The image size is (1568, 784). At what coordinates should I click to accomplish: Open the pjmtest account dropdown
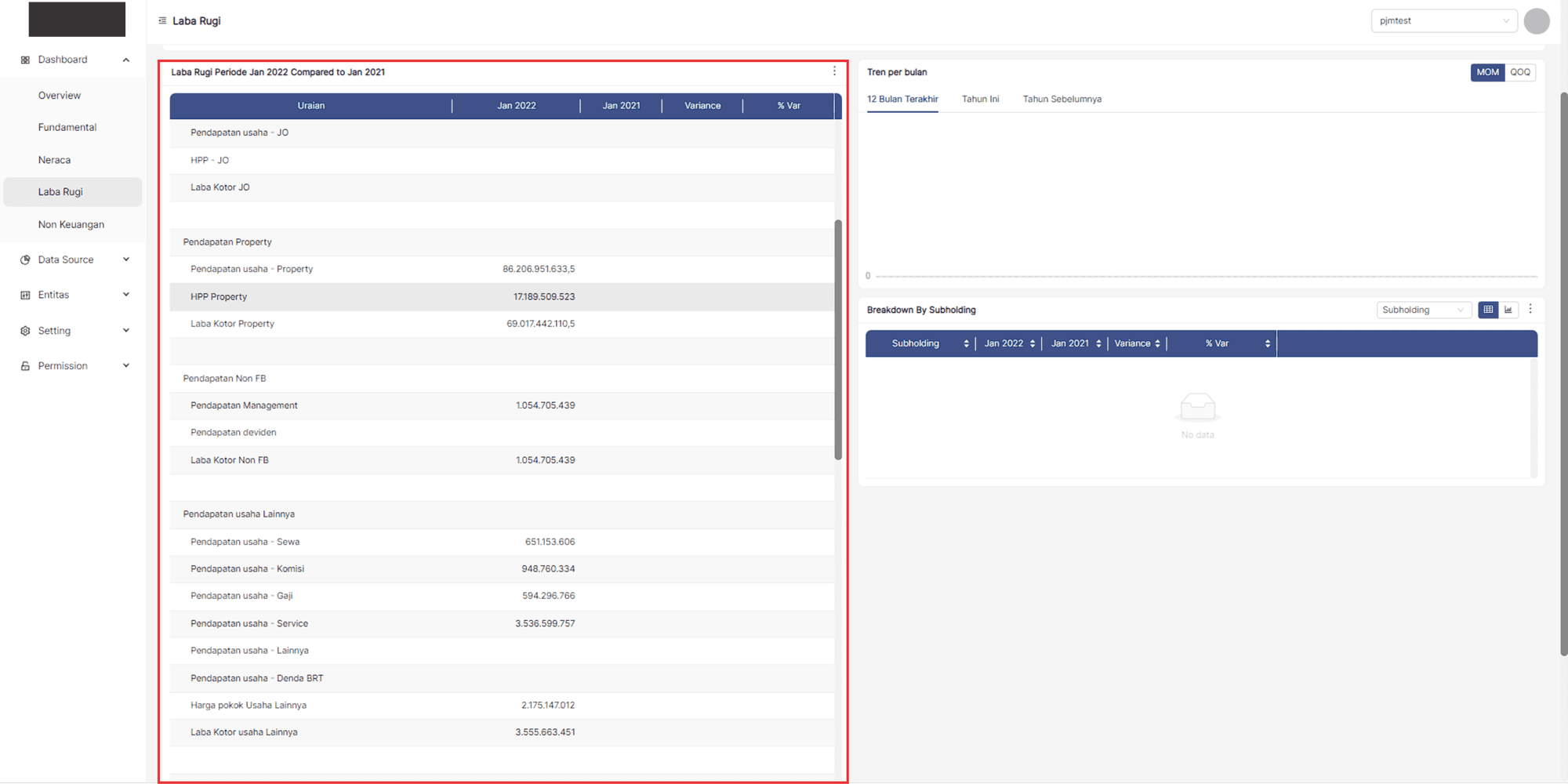click(1443, 21)
